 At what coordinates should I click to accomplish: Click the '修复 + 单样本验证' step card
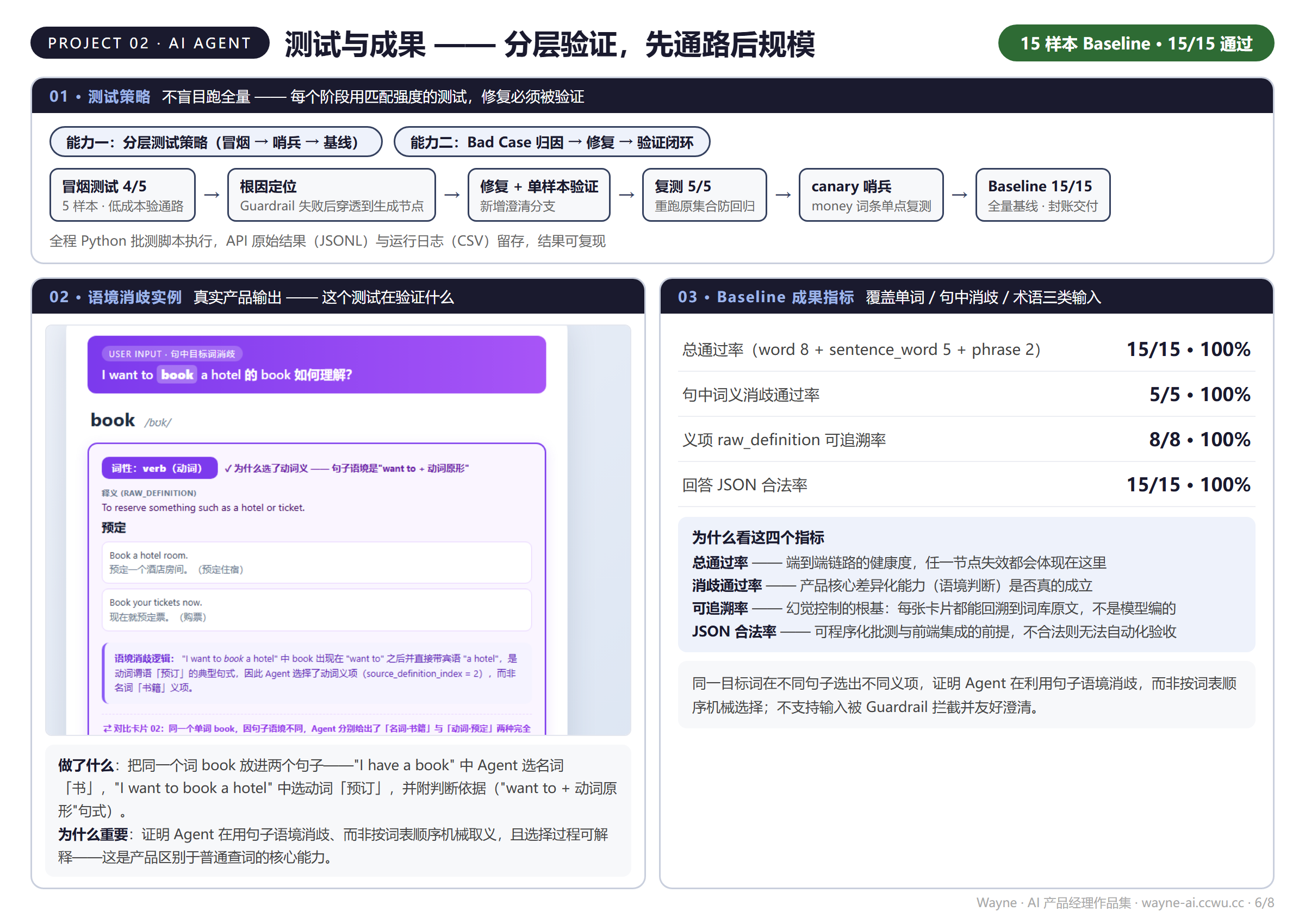[x=538, y=195]
